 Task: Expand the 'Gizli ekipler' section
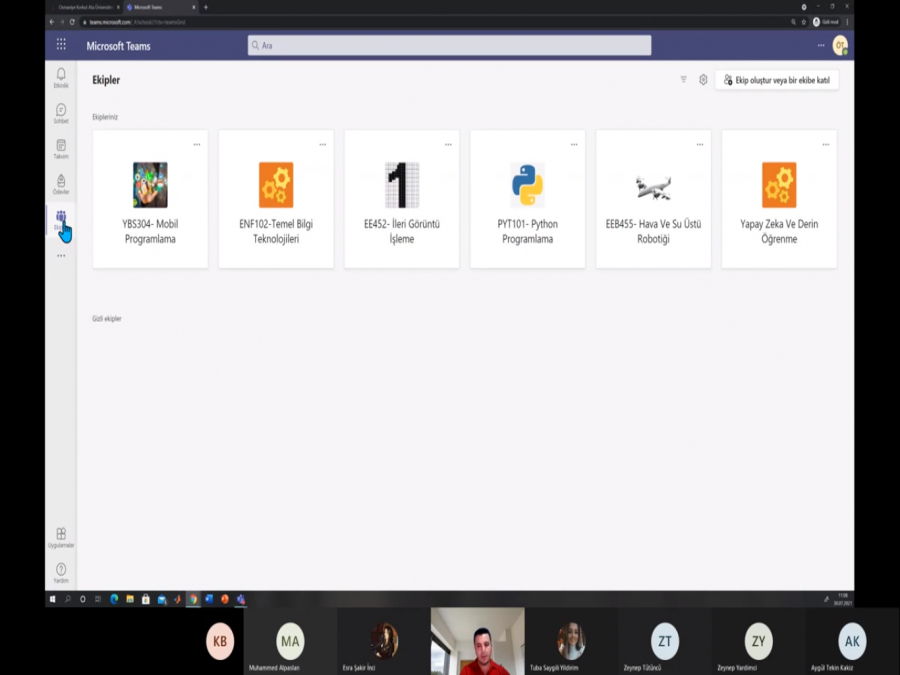107,319
